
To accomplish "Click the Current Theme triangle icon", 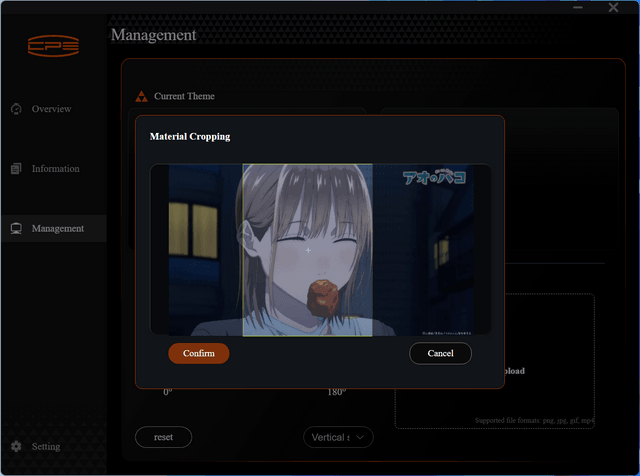I will point(141,96).
